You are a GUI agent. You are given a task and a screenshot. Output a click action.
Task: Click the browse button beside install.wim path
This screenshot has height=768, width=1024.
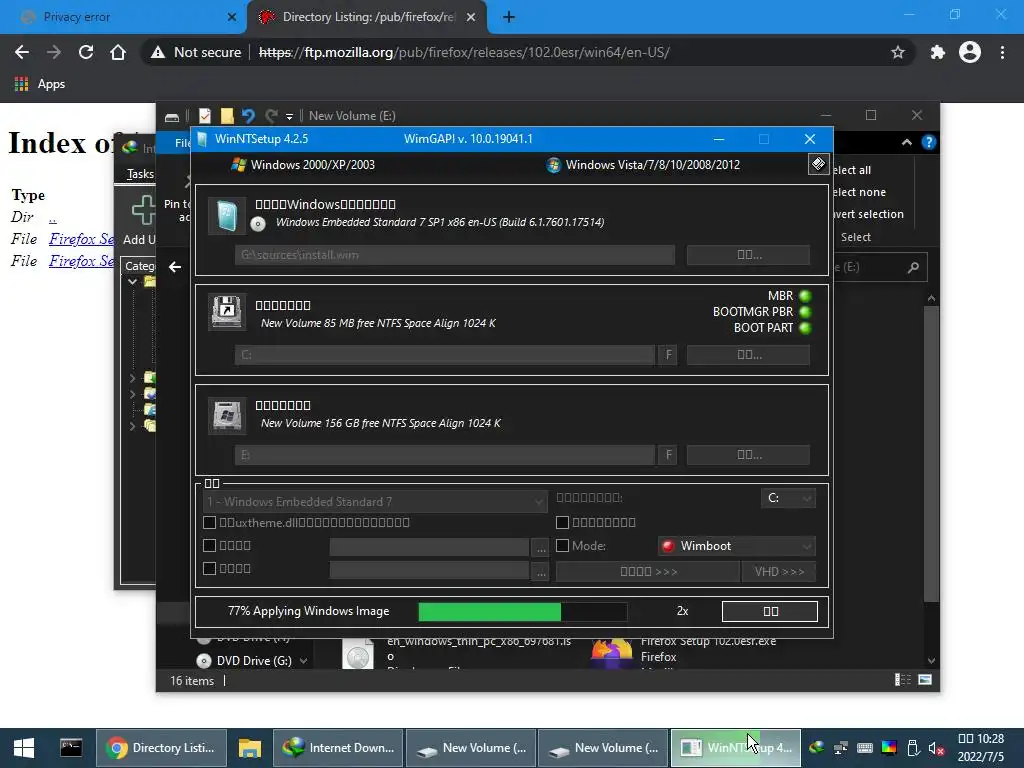click(748, 255)
